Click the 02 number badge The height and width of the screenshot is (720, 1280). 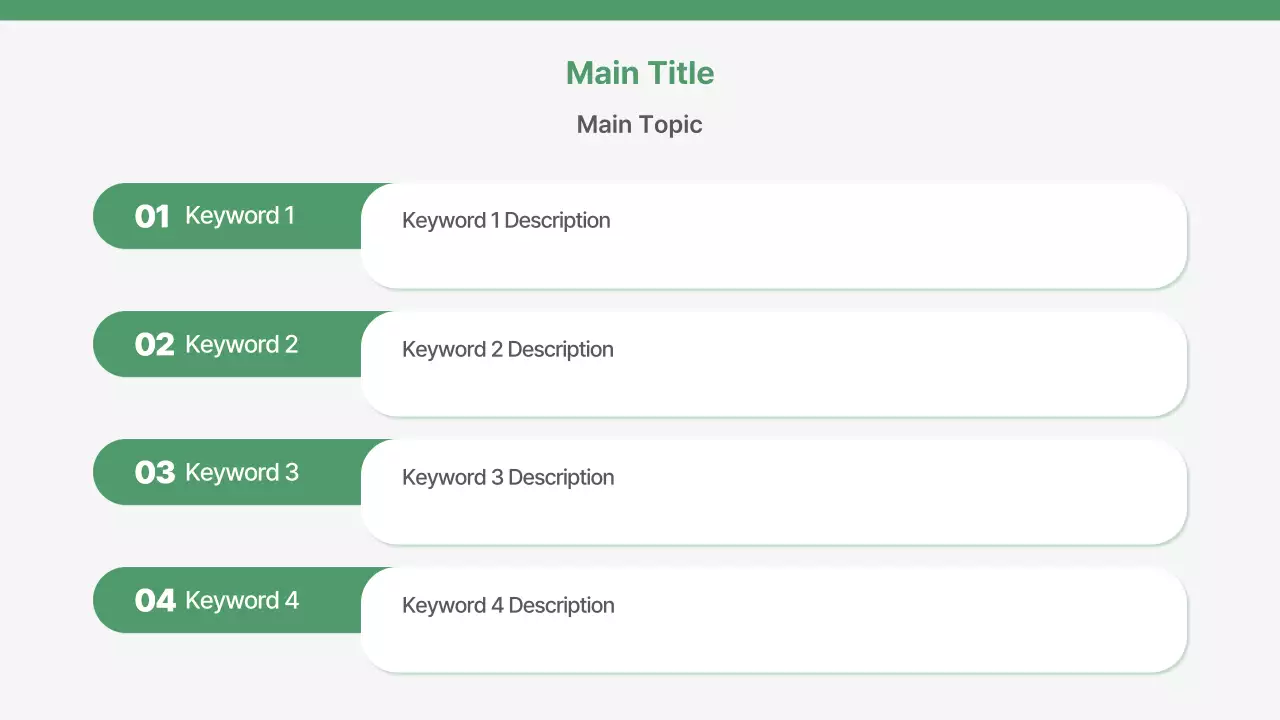point(154,344)
